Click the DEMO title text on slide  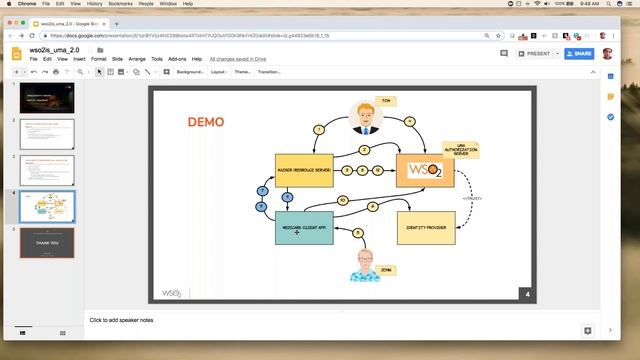[x=206, y=122]
